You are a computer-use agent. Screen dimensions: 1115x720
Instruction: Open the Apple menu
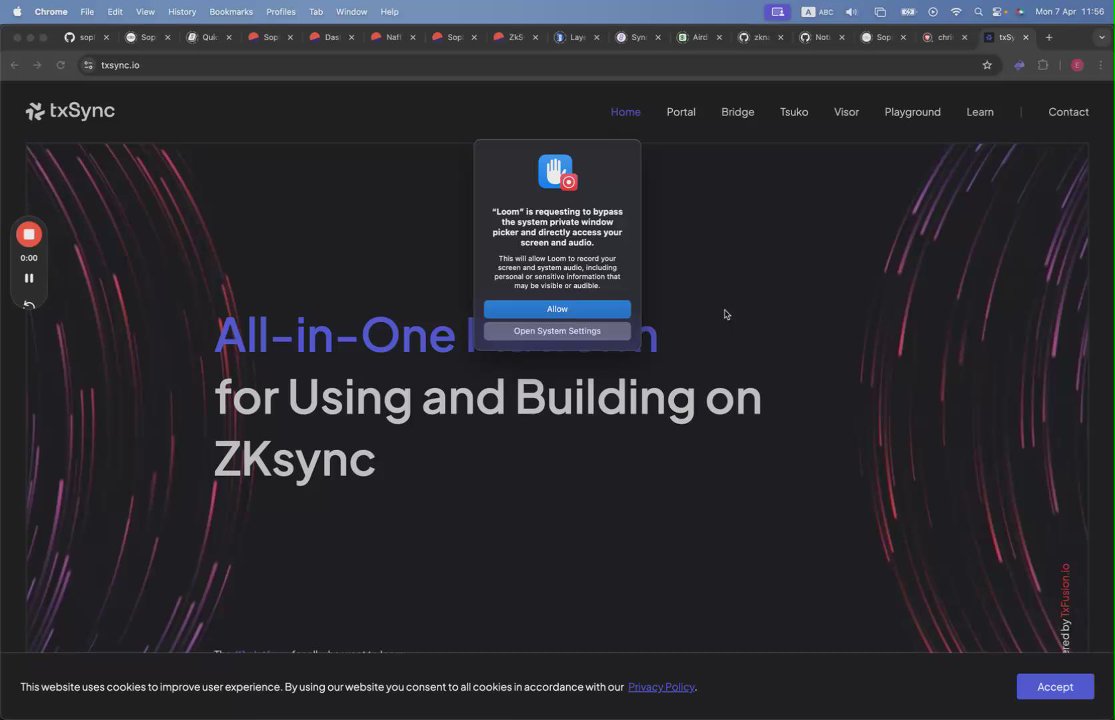(17, 11)
